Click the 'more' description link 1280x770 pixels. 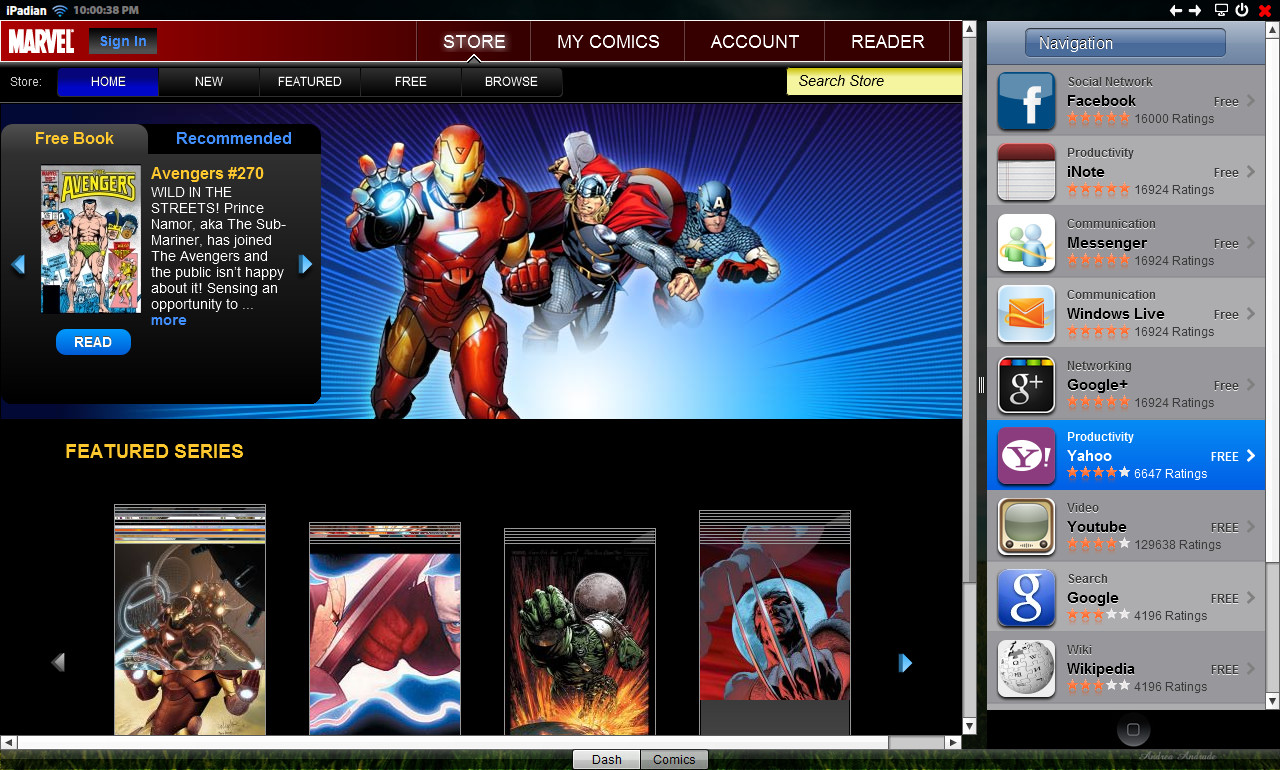pyautogui.click(x=168, y=320)
